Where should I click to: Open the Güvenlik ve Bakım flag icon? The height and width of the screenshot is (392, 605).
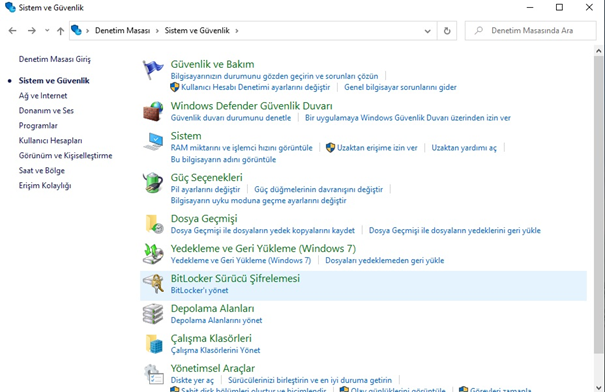click(153, 70)
